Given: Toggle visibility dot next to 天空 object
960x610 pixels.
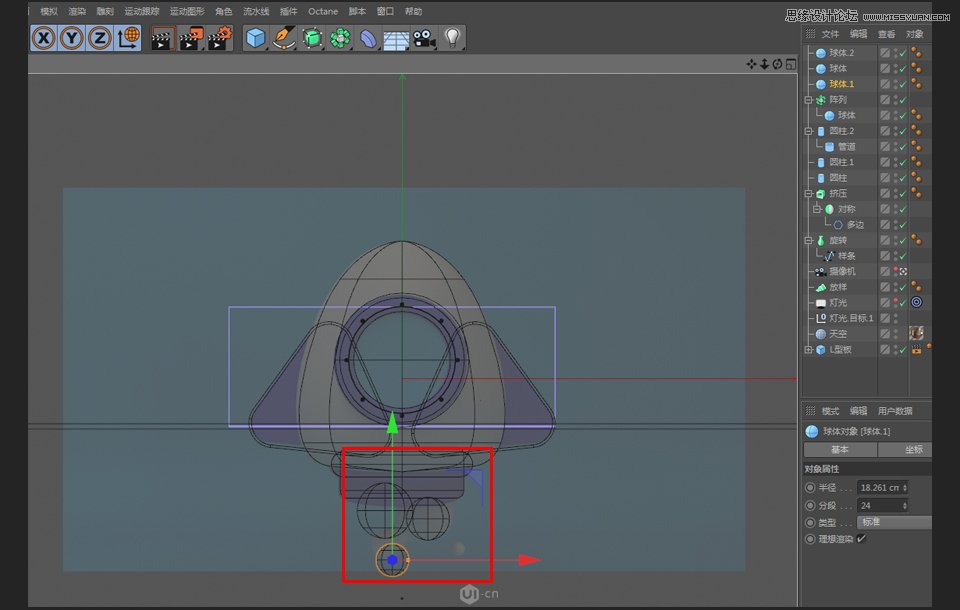Looking at the screenshot, I should tap(897, 333).
